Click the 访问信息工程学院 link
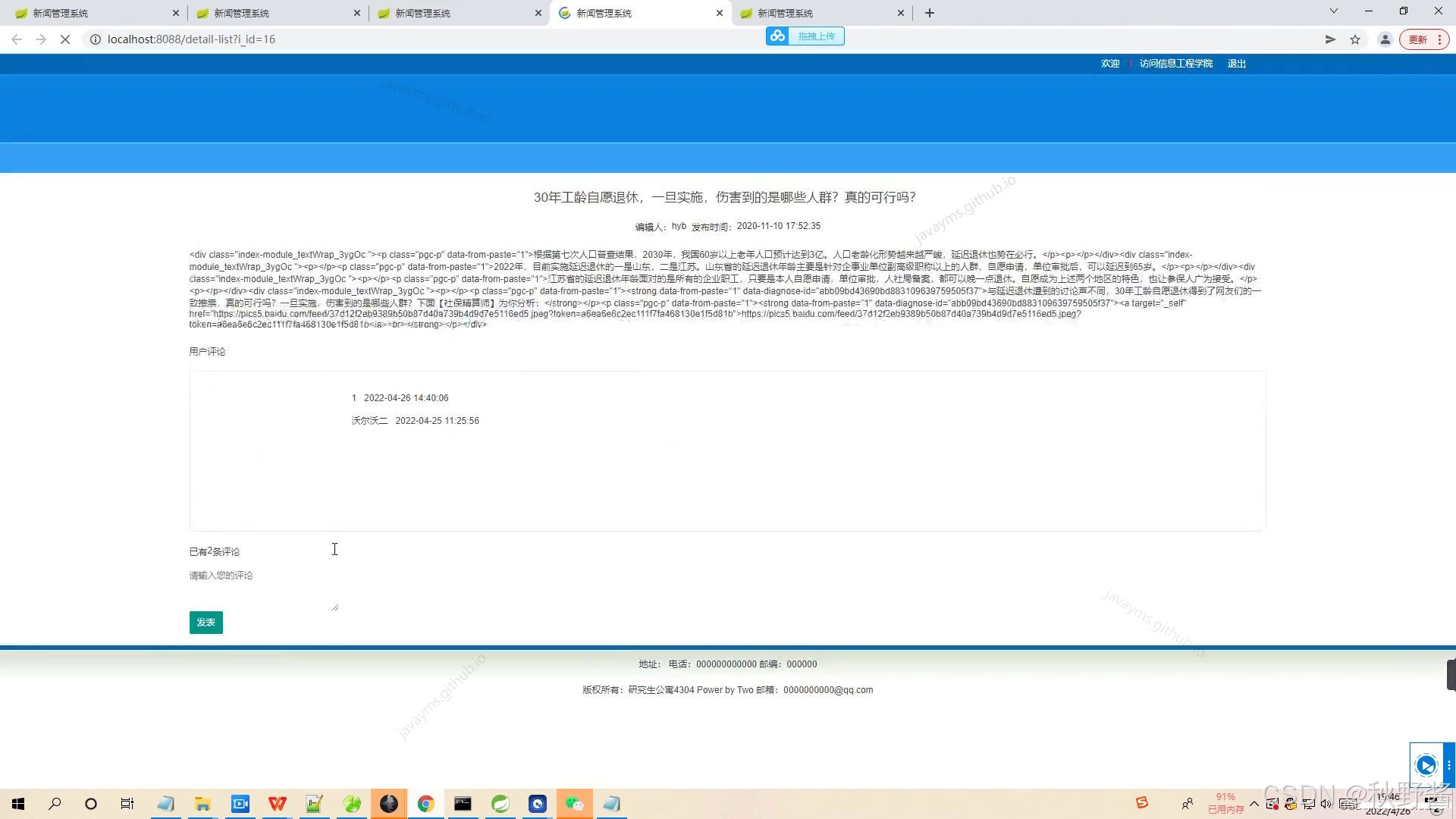The height and width of the screenshot is (819, 1456). pyautogui.click(x=1175, y=64)
